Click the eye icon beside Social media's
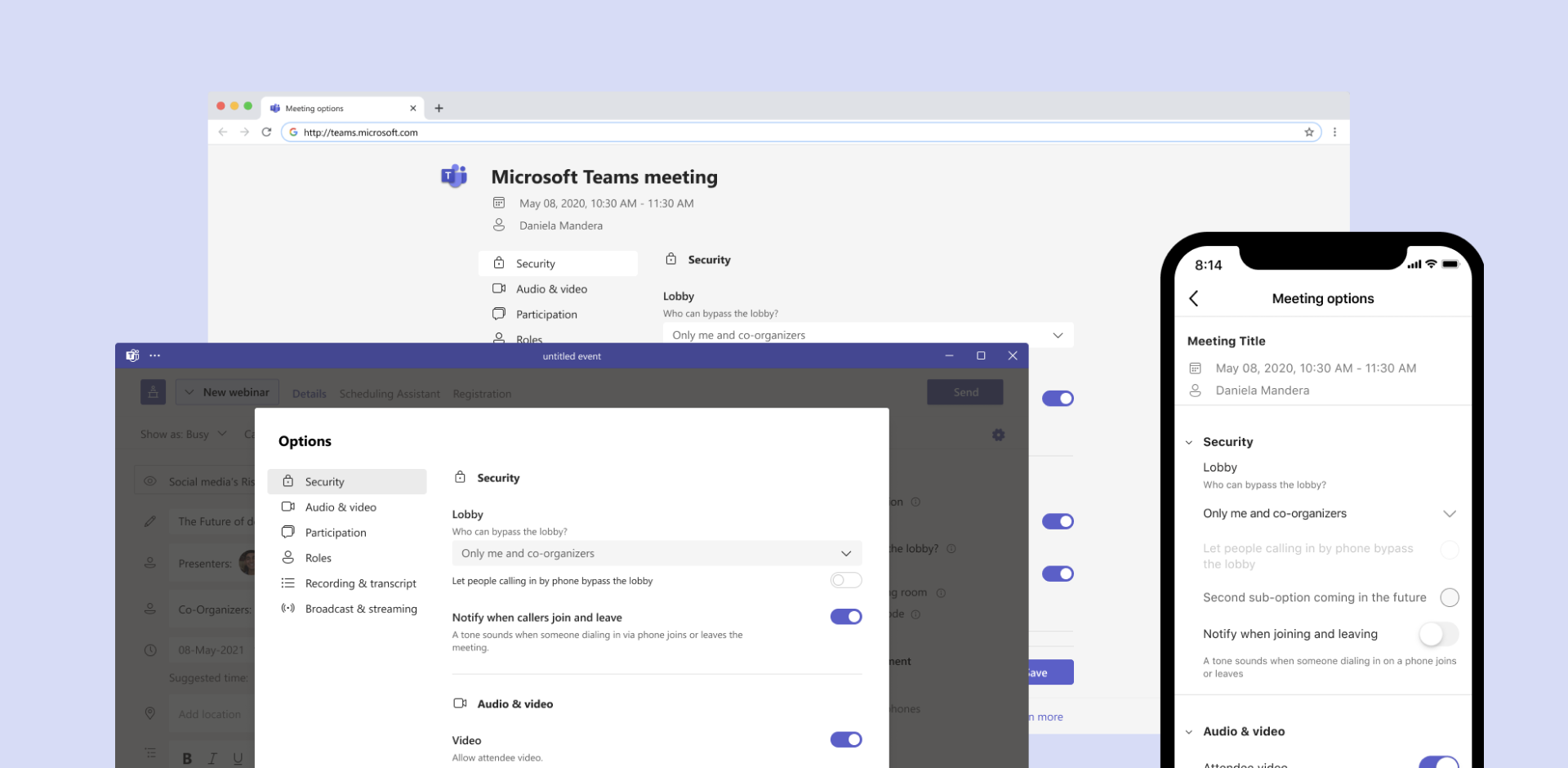The height and width of the screenshot is (768, 1568). 150,481
